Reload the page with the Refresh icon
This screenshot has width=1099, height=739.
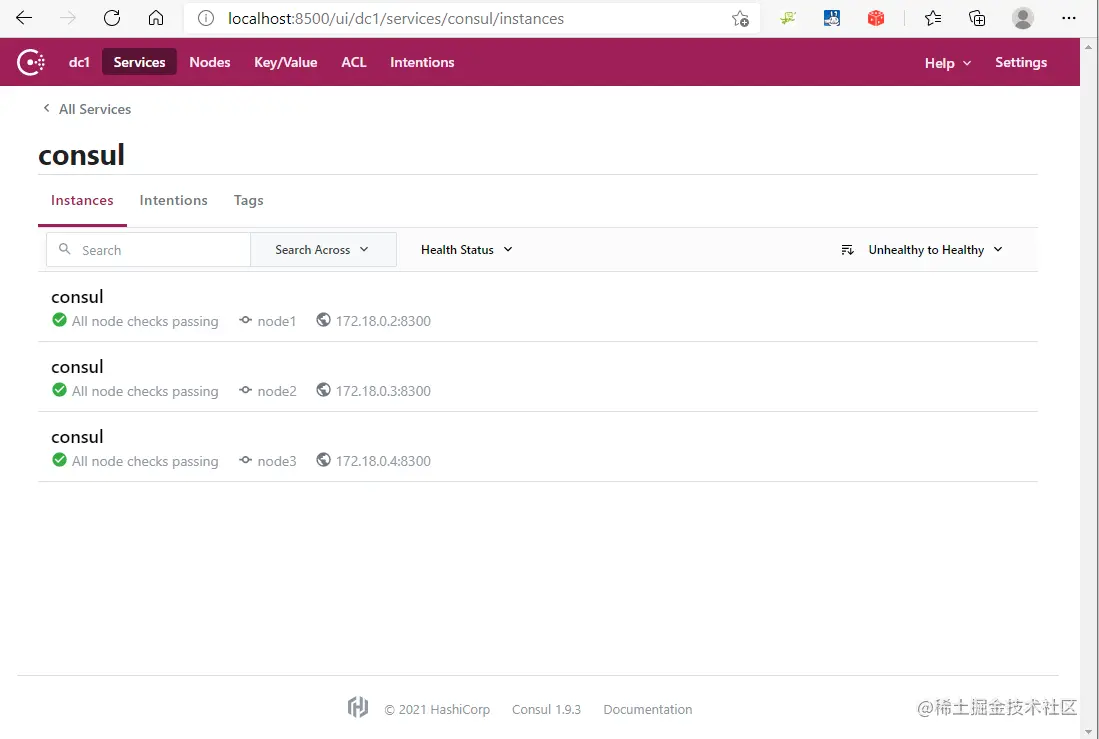pyautogui.click(x=112, y=18)
